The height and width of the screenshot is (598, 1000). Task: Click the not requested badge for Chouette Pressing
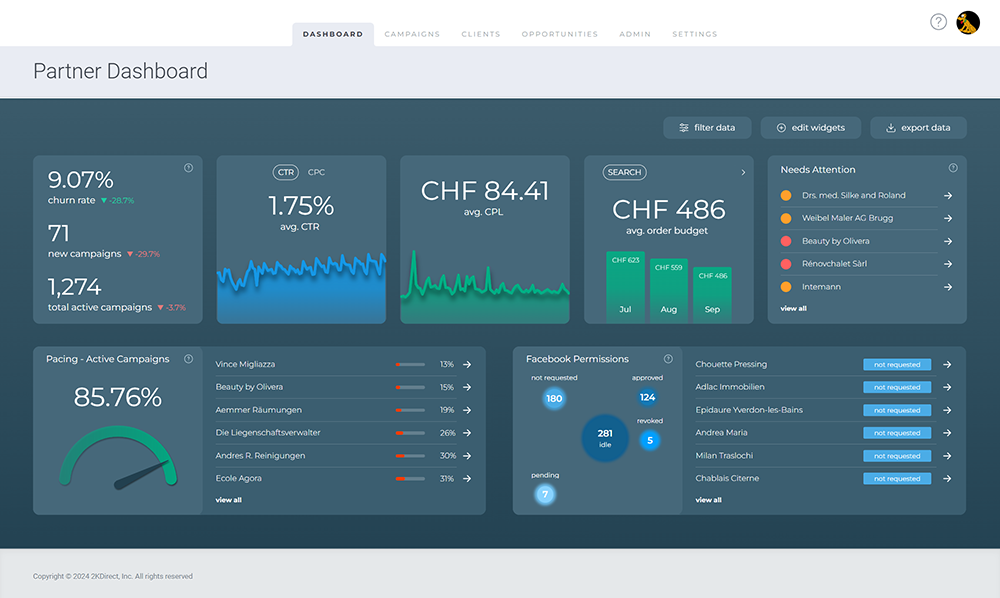[x=897, y=364]
